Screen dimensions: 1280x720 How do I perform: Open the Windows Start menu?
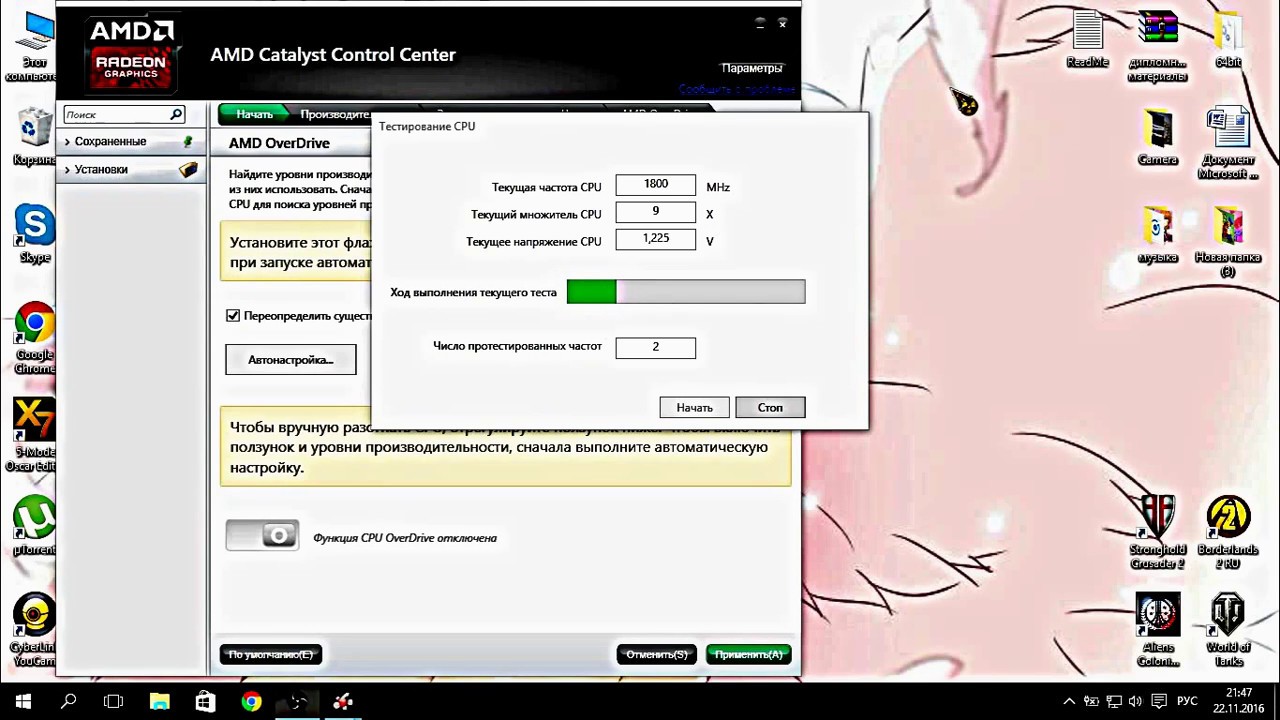pos(23,701)
